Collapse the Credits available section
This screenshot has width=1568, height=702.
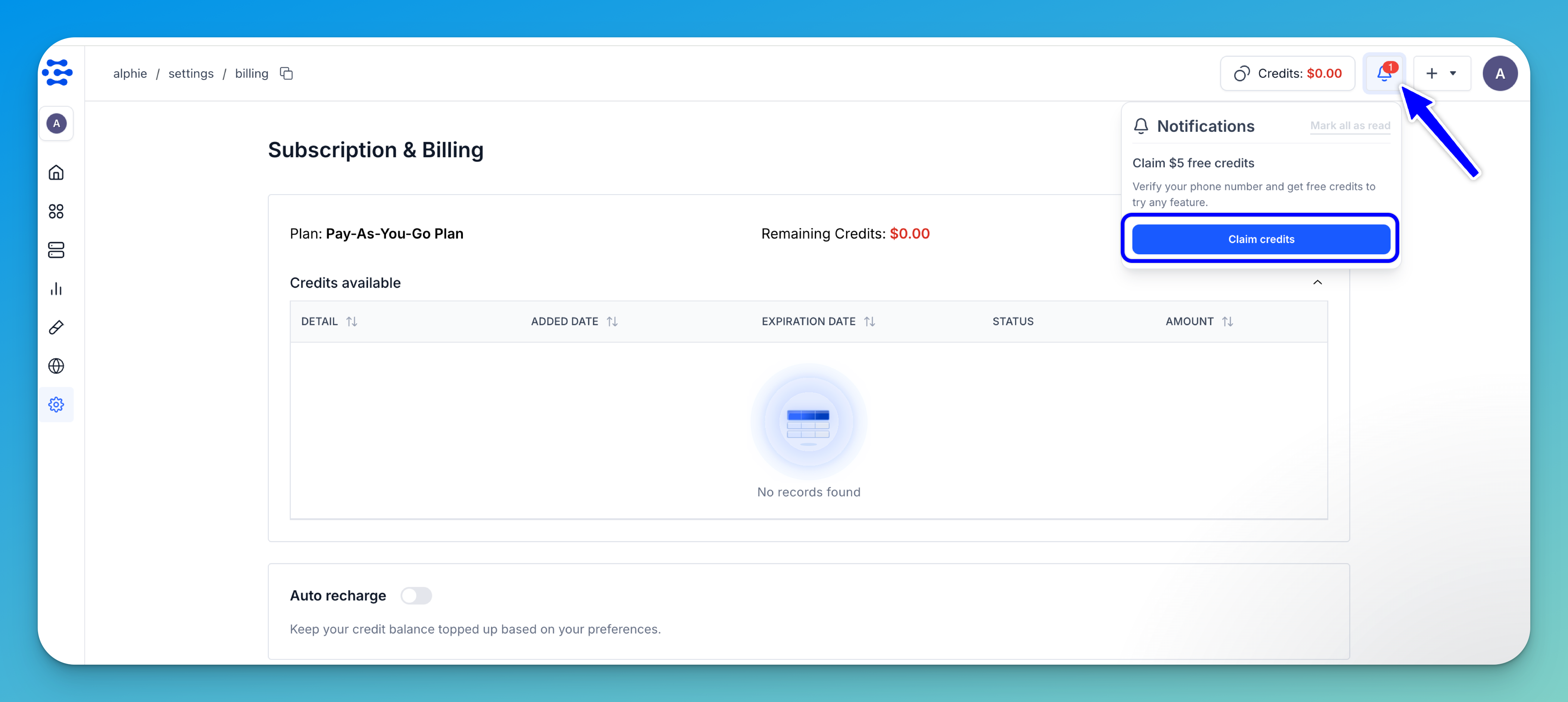(1317, 283)
